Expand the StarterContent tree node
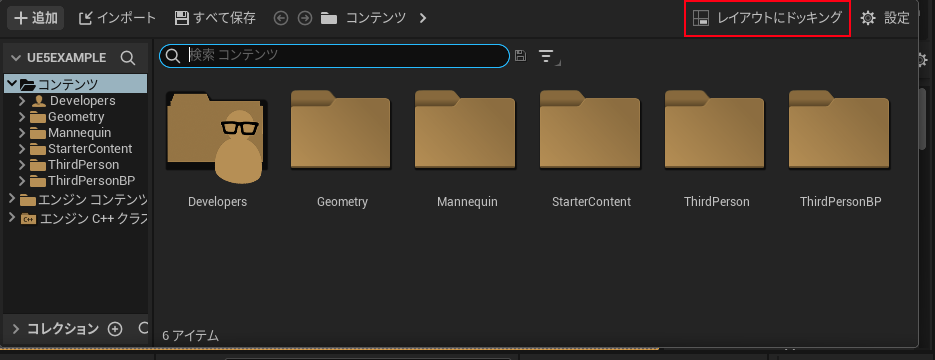Image resolution: width=935 pixels, height=360 pixels. (23, 149)
